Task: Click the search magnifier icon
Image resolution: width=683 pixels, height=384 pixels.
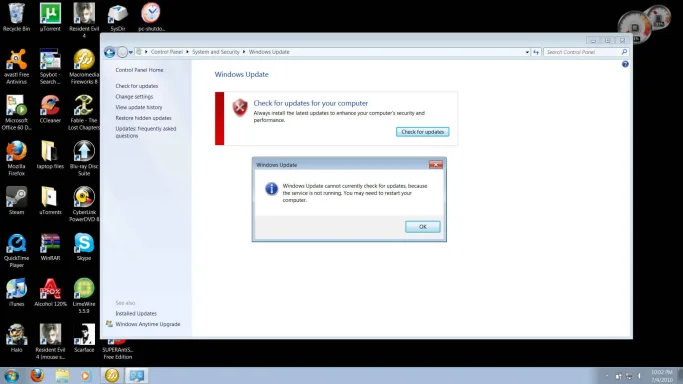Action: (x=624, y=52)
